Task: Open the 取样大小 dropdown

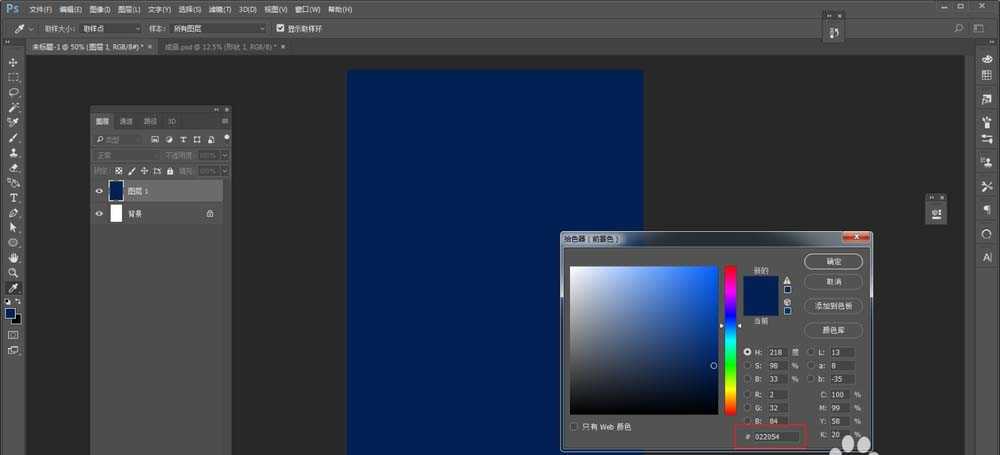Action: (110, 29)
